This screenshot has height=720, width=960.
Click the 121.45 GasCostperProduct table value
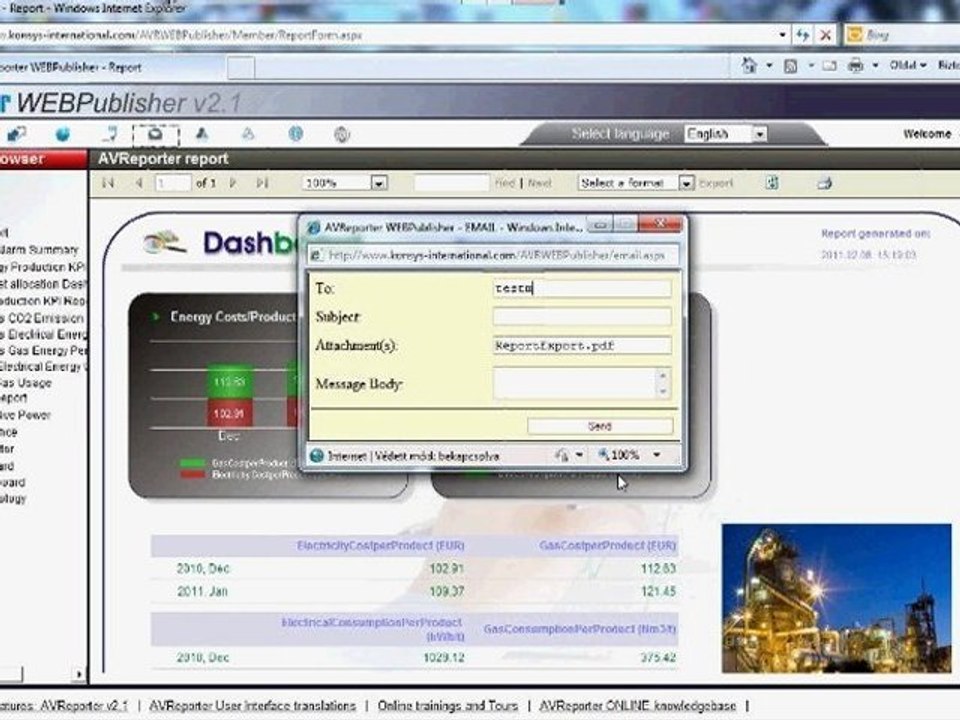658,591
